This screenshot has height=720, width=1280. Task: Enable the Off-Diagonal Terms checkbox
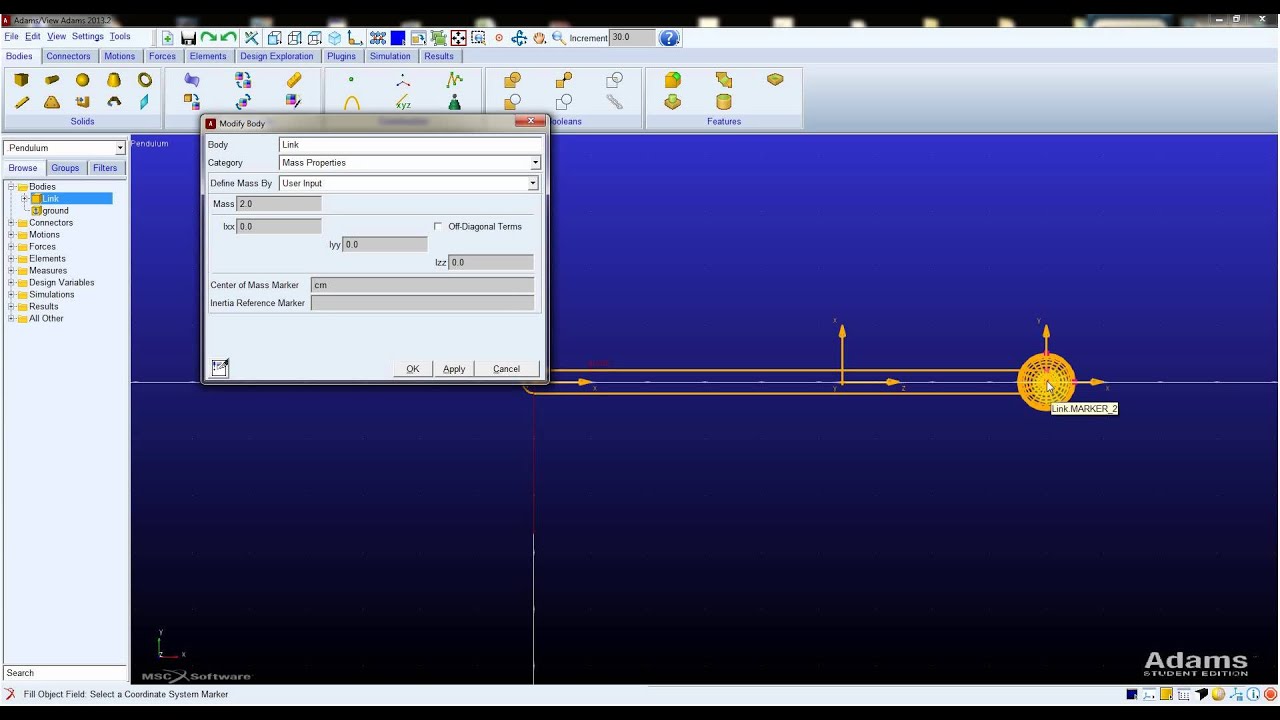[x=438, y=227]
